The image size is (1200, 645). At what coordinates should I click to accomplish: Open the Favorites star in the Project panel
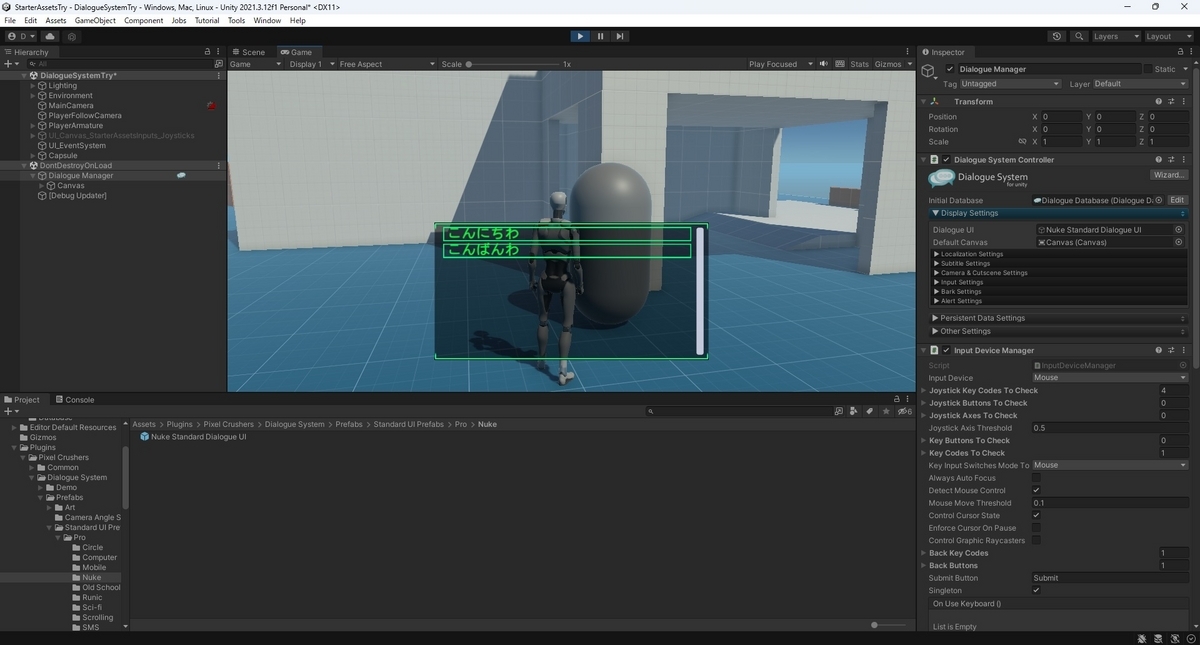coord(886,411)
